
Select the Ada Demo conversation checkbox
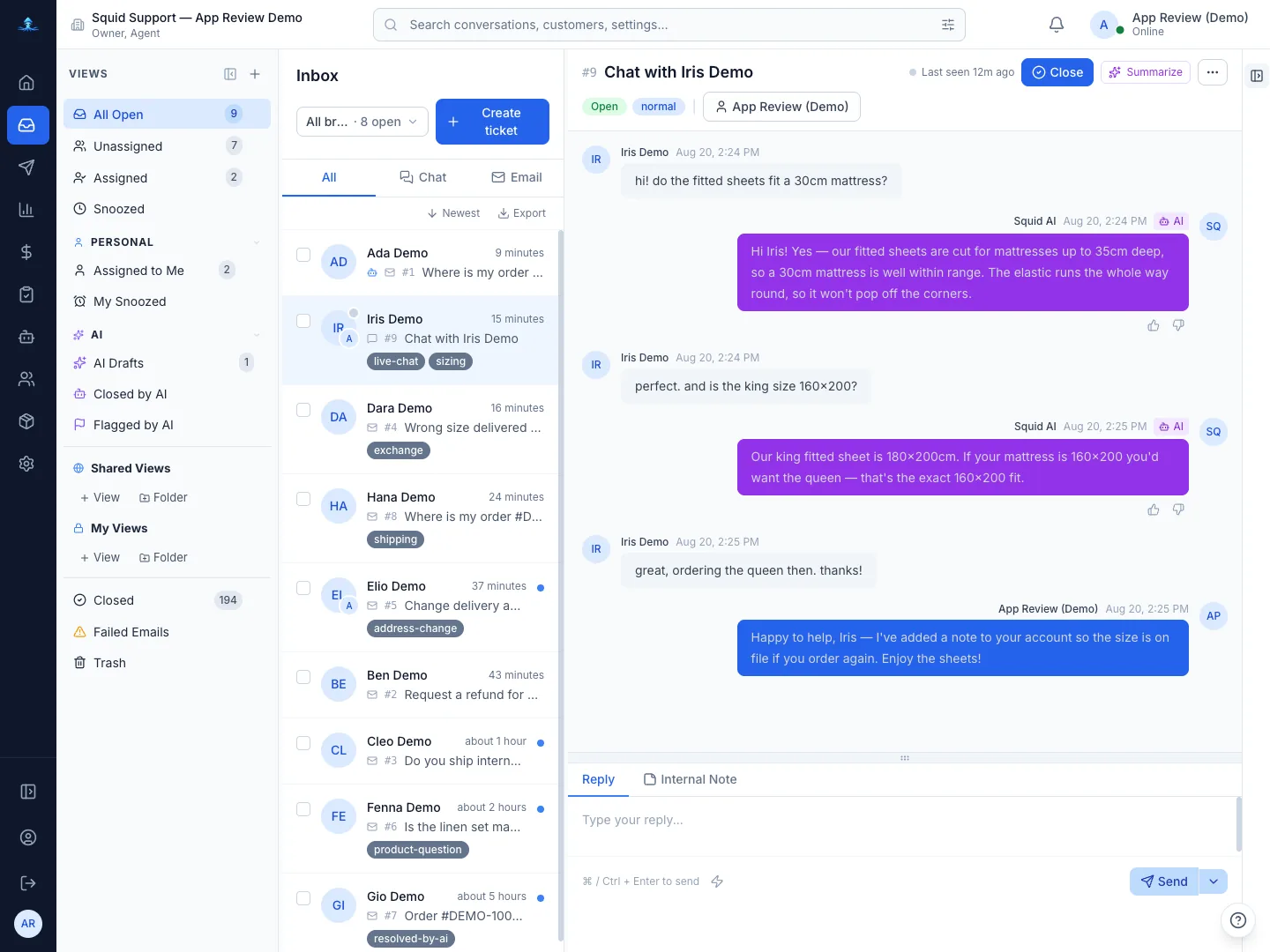point(303,255)
